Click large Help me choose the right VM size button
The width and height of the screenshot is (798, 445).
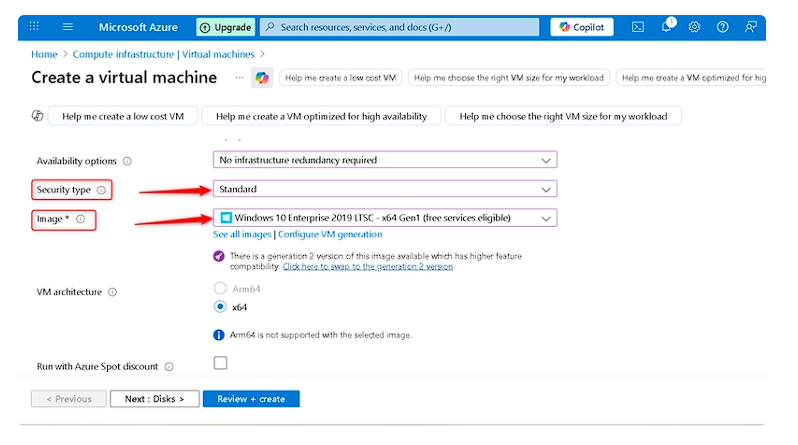coord(563,117)
